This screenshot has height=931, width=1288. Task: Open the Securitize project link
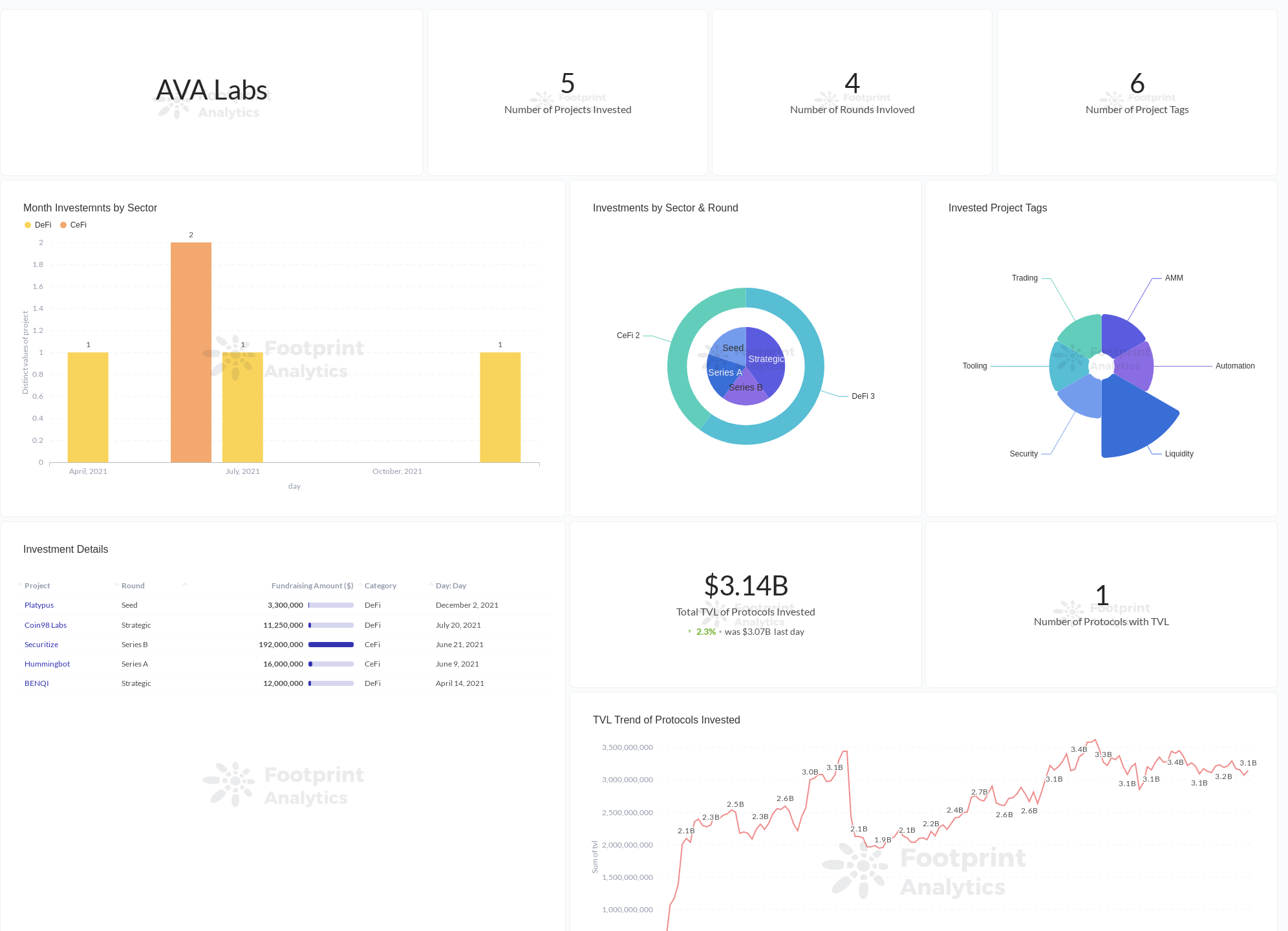41,644
